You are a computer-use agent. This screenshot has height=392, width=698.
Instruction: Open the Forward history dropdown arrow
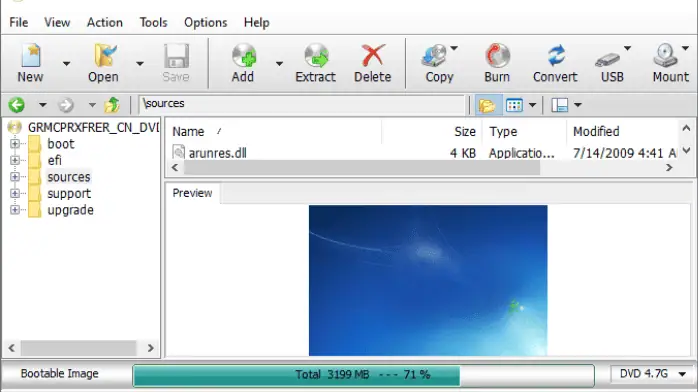92,105
